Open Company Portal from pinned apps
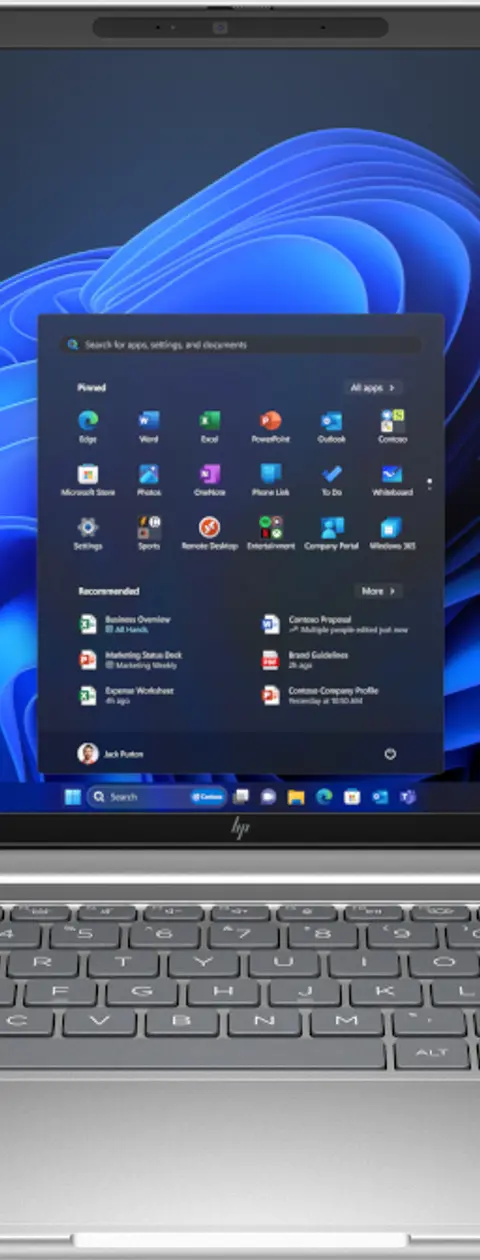The width and height of the screenshot is (480, 1260). point(331,533)
